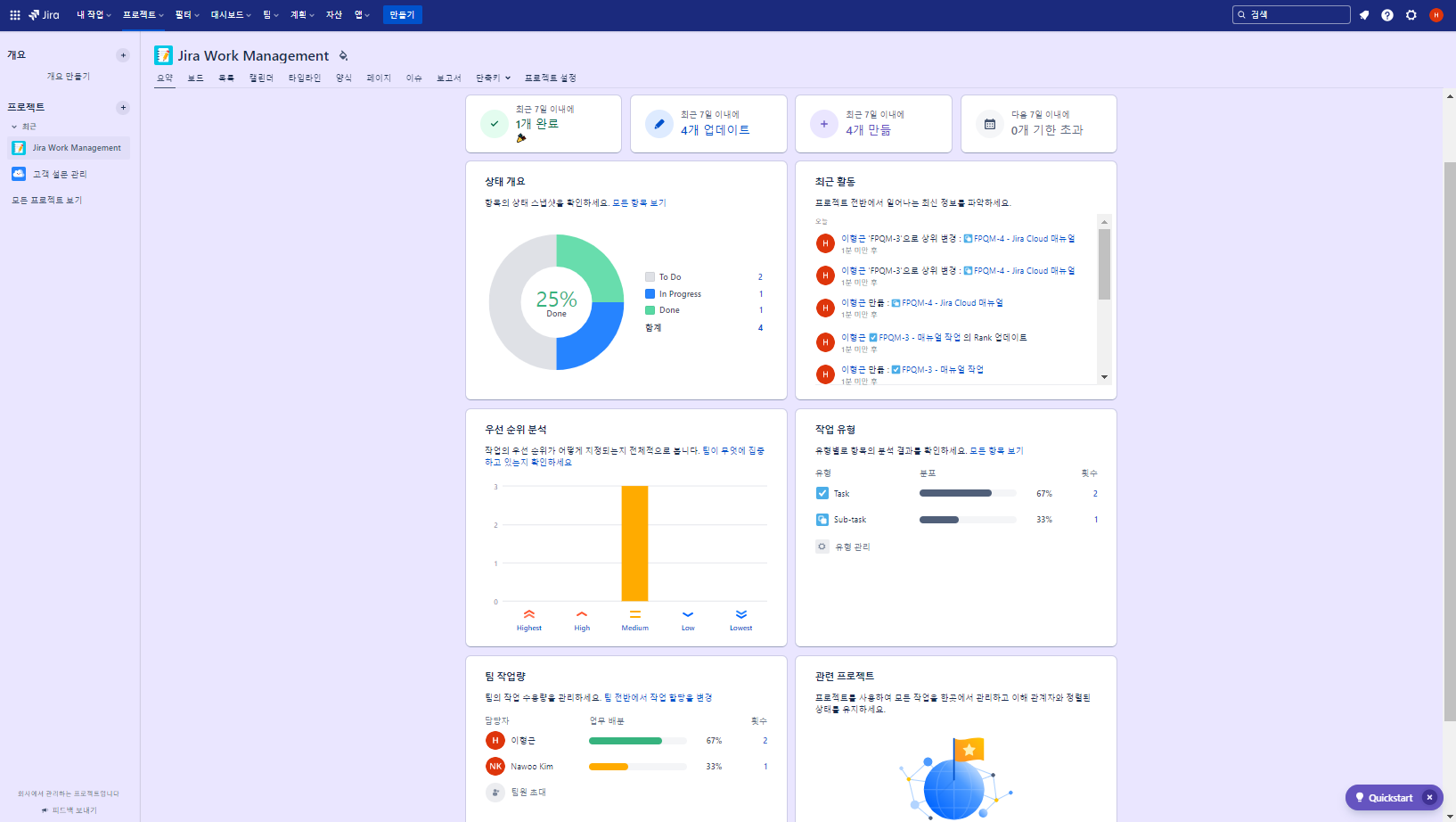Click the 이형근 avatar in 팀 작업량
1456x822 pixels.
pyautogui.click(x=495, y=740)
